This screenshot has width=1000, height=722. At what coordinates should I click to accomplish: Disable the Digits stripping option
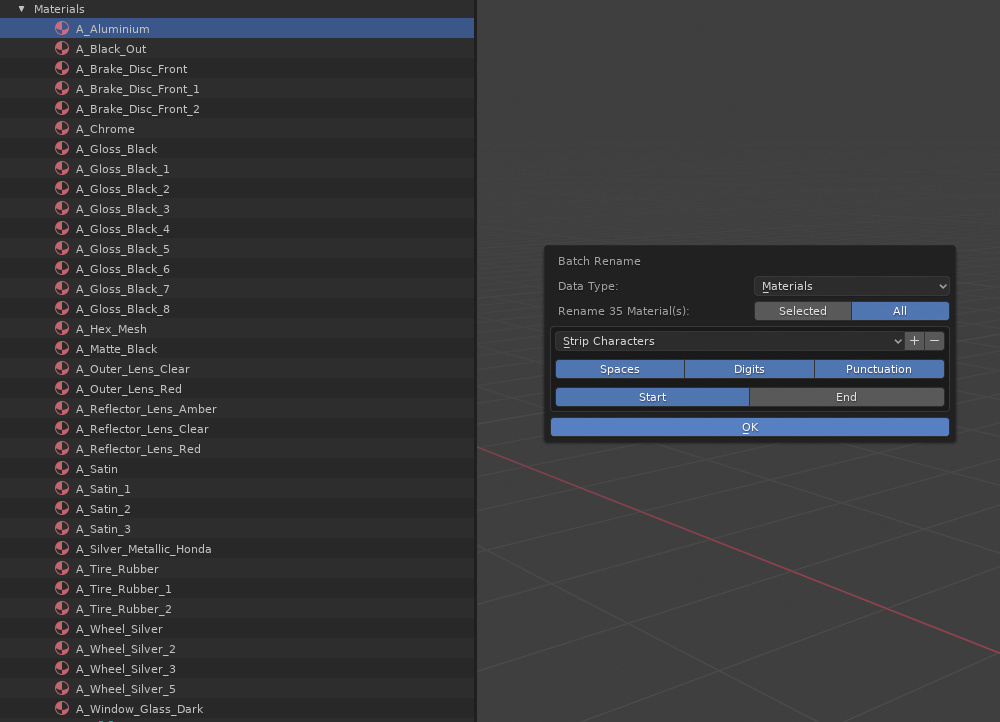click(749, 369)
